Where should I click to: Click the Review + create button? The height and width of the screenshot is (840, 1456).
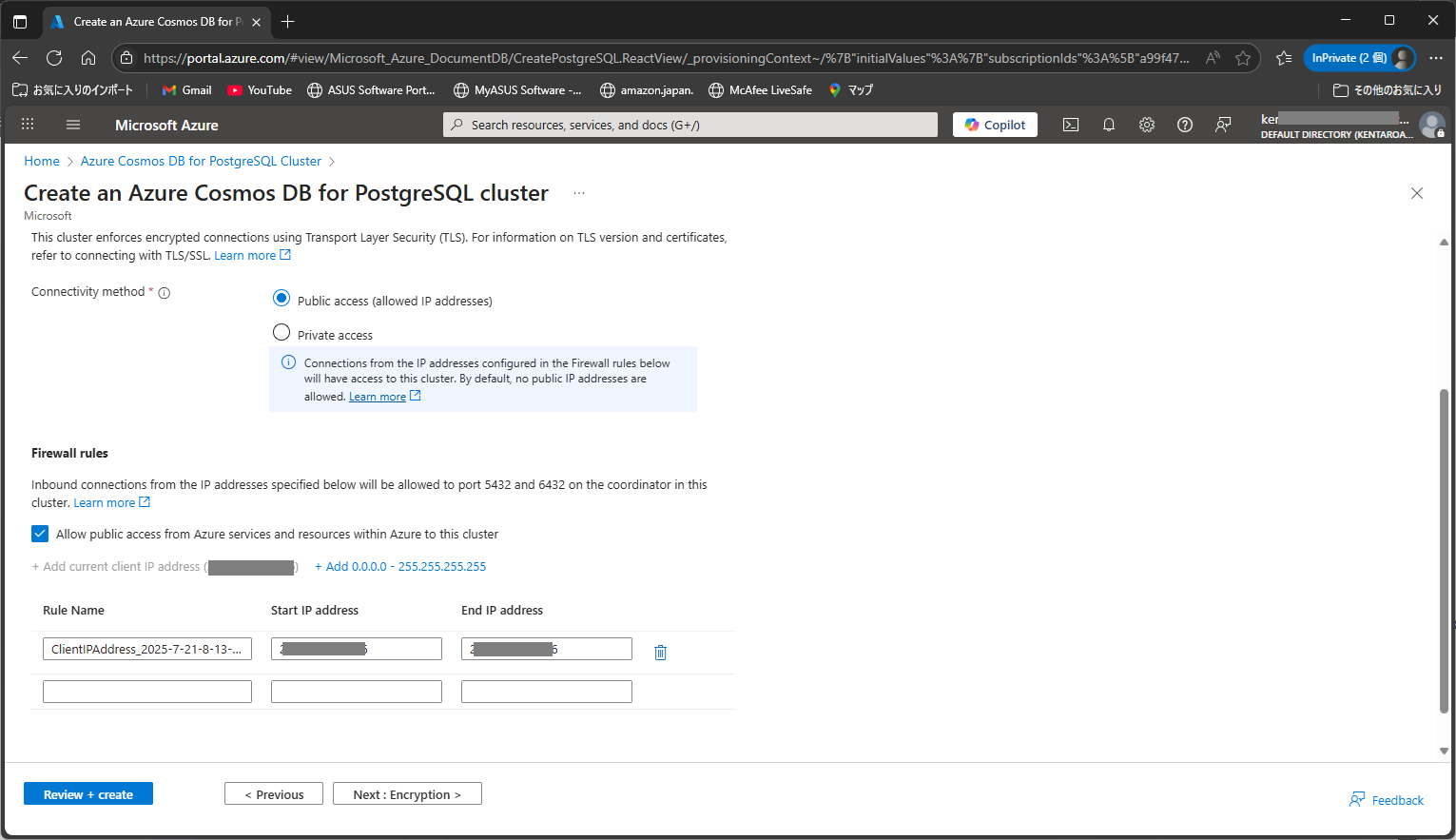(87, 793)
